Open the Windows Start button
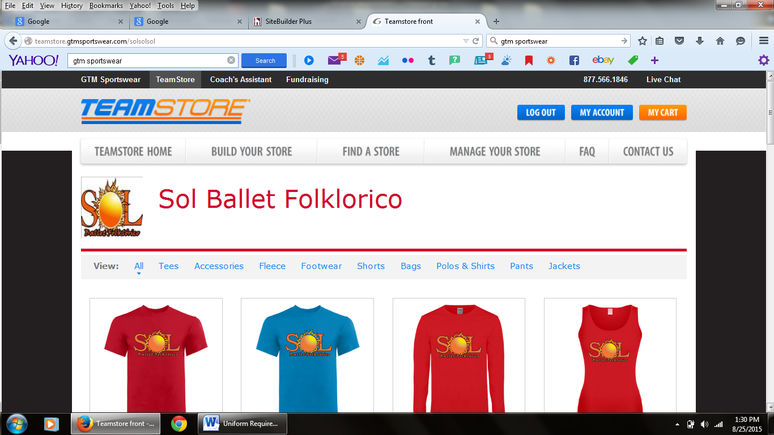Viewport: 774px width, 435px height. click(x=17, y=424)
